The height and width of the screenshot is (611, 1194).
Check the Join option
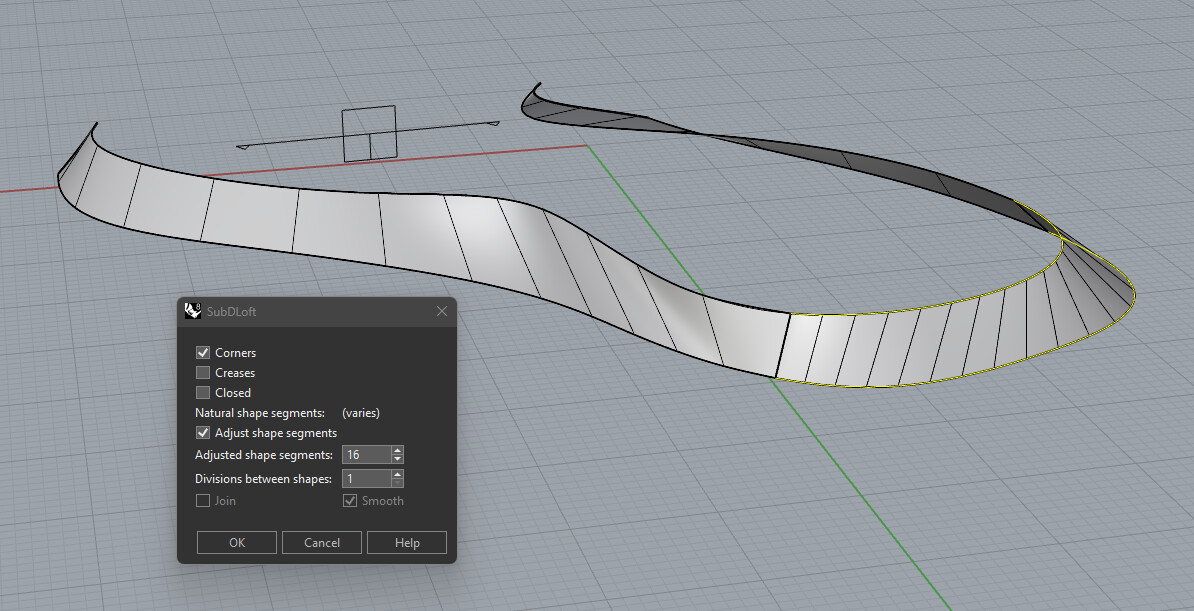coord(203,501)
